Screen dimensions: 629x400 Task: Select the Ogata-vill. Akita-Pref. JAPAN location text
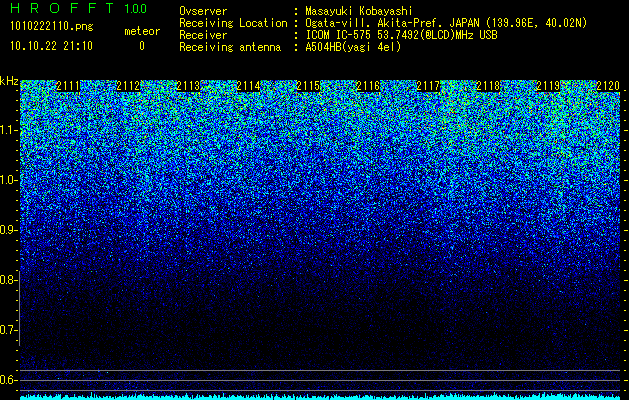(446, 23)
